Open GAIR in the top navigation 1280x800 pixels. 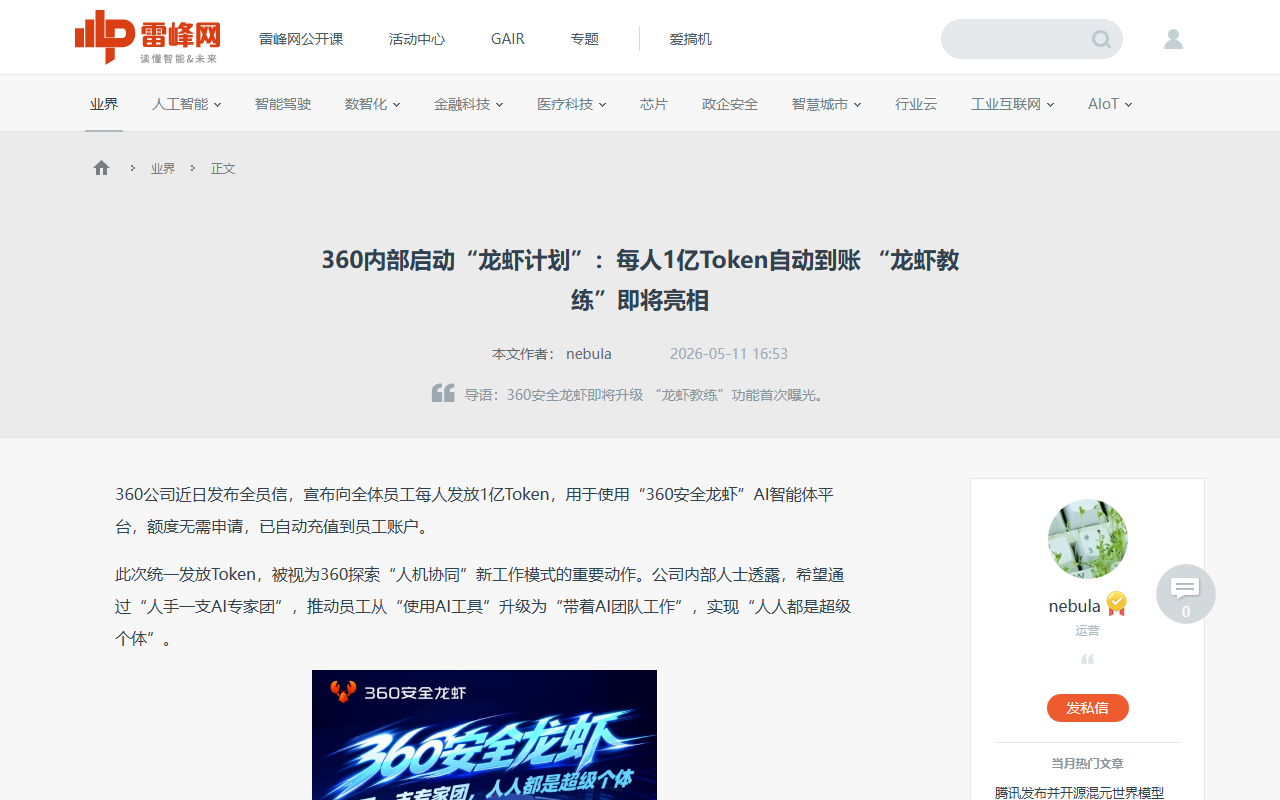coord(508,39)
